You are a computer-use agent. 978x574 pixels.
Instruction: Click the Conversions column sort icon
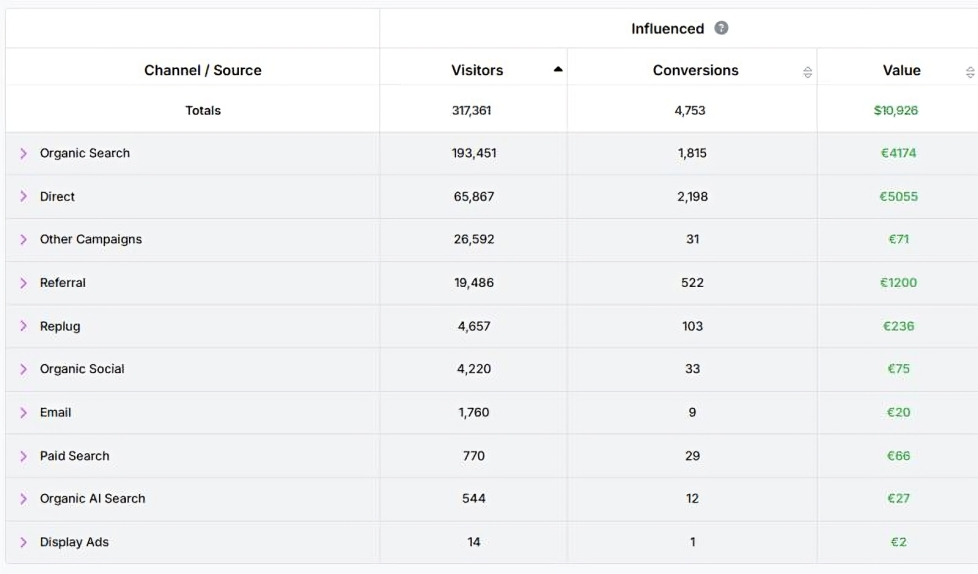coord(807,72)
